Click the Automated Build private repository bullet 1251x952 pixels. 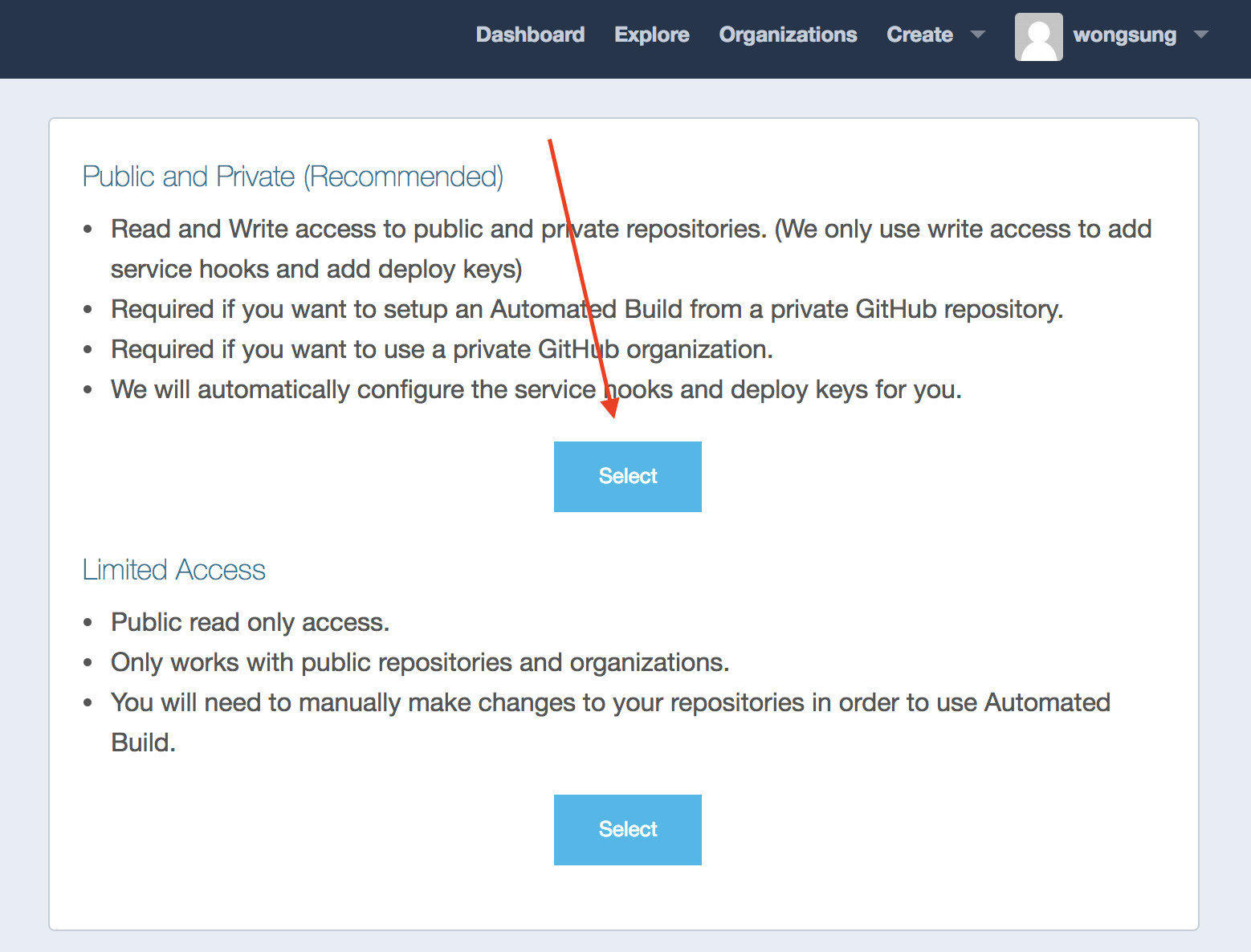tap(587, 309)
